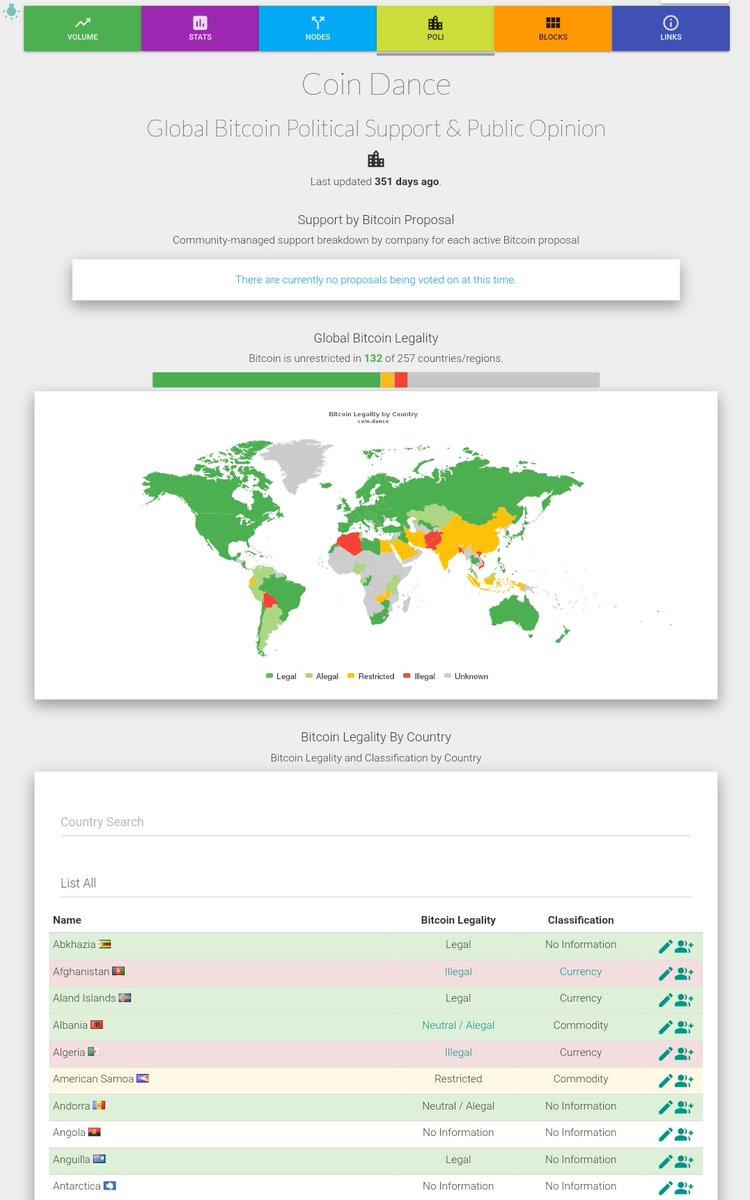Viewport: 750px width, 1200px height.
Task: Edit the Afghanistan entry with pencil icon
Action: tap(666, 974)
